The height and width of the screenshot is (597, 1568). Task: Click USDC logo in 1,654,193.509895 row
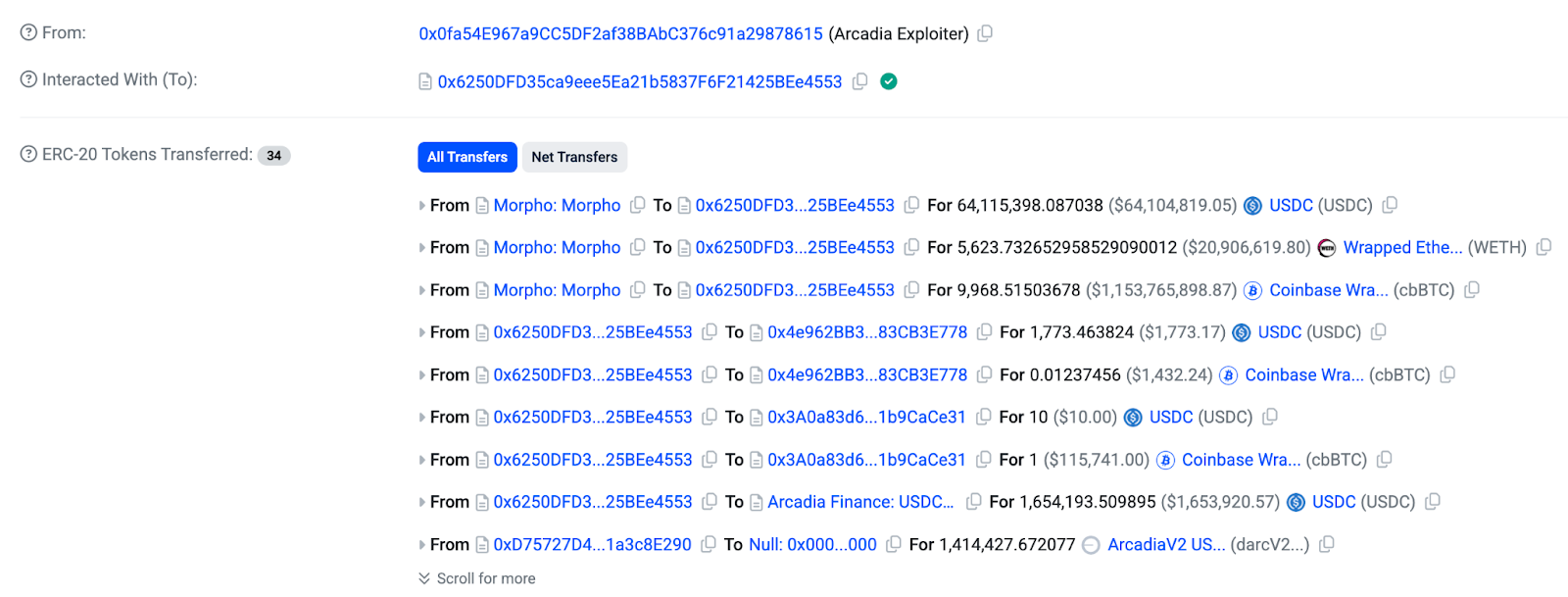pos(1296,502)
